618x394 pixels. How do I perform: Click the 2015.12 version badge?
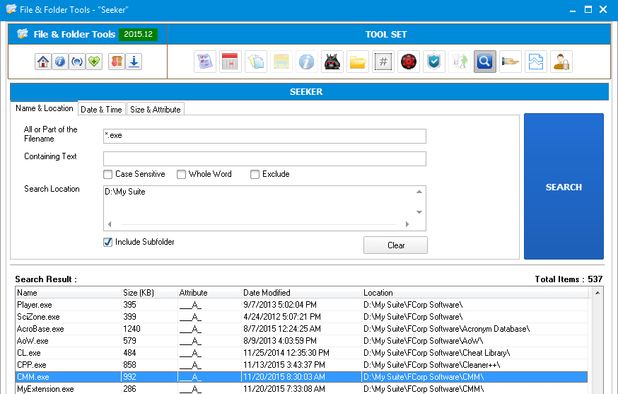(138, 34)
